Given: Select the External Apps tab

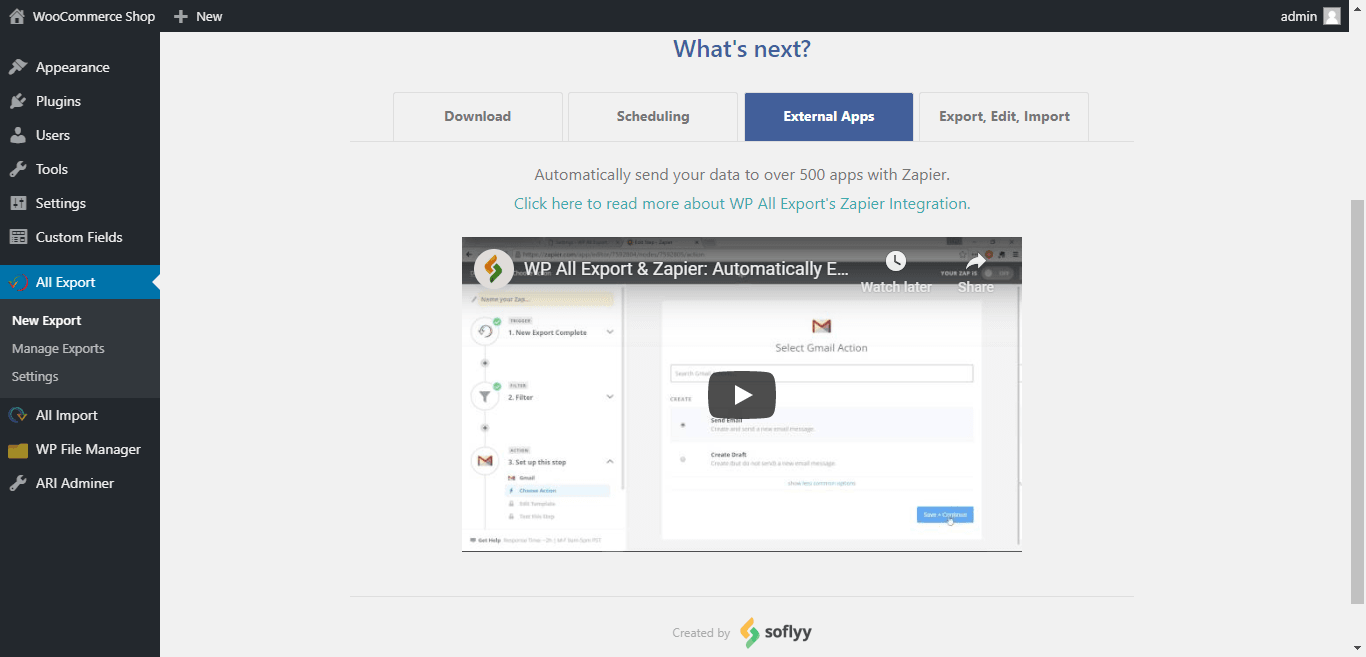Looking at the screenshot, I should (829, 117).
